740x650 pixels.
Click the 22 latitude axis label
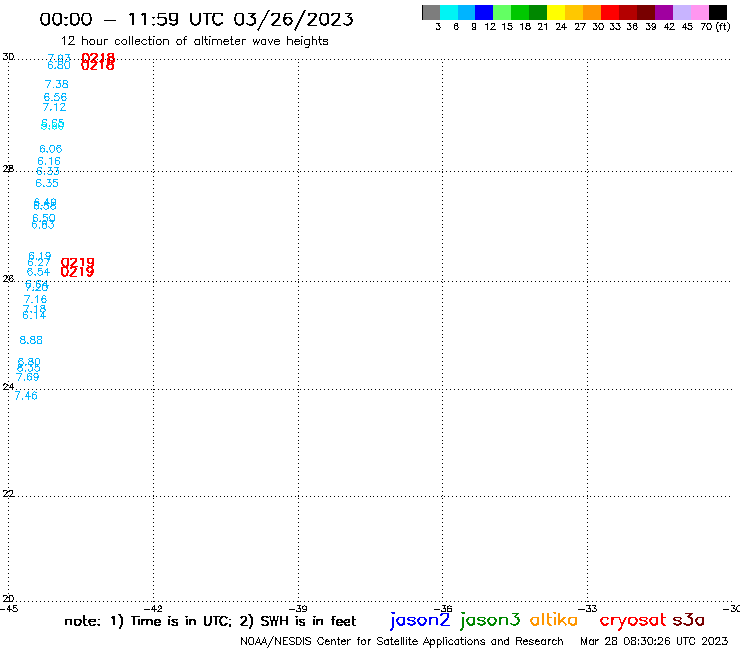(x=8, y=493)
